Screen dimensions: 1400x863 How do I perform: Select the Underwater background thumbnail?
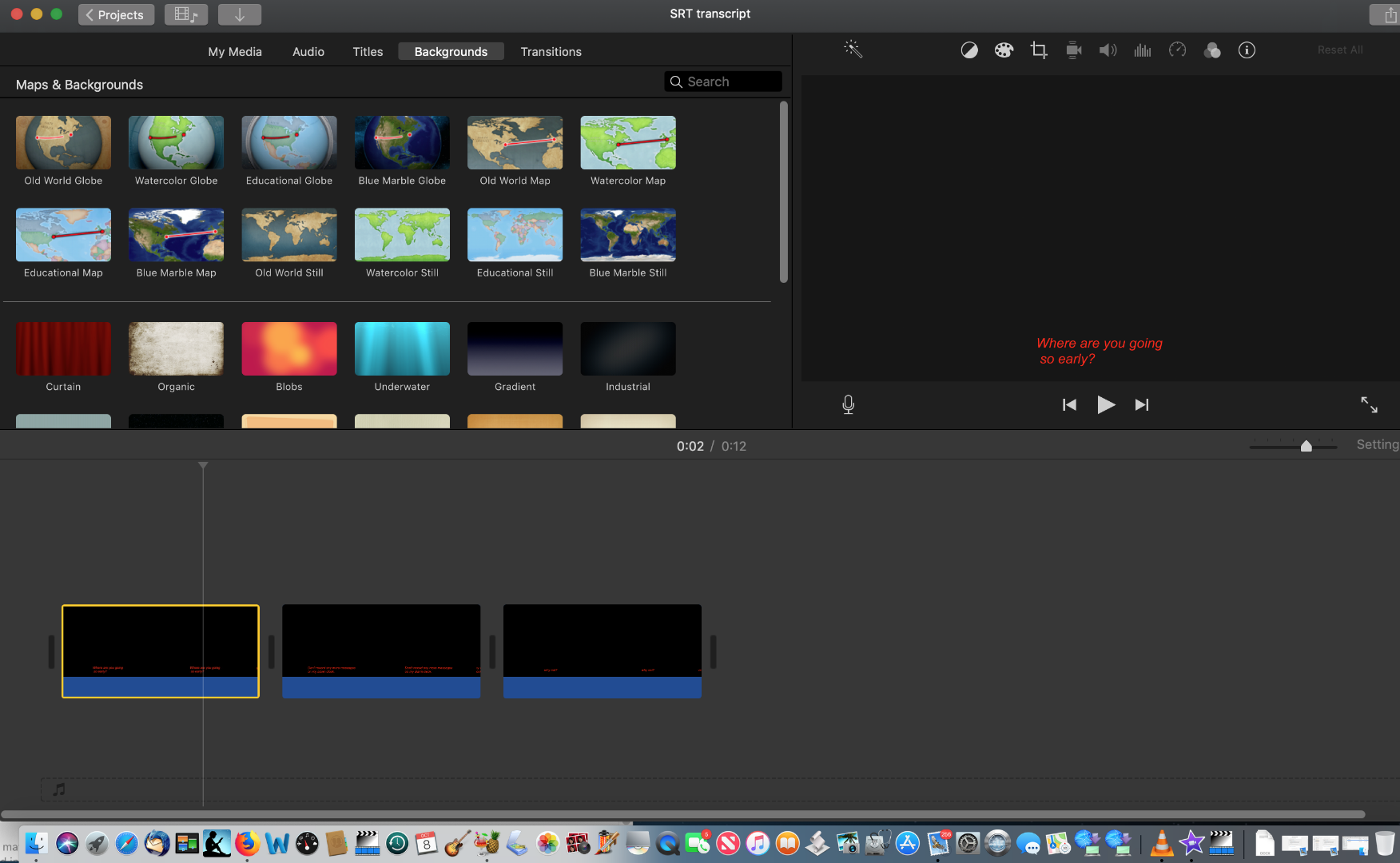402,349
